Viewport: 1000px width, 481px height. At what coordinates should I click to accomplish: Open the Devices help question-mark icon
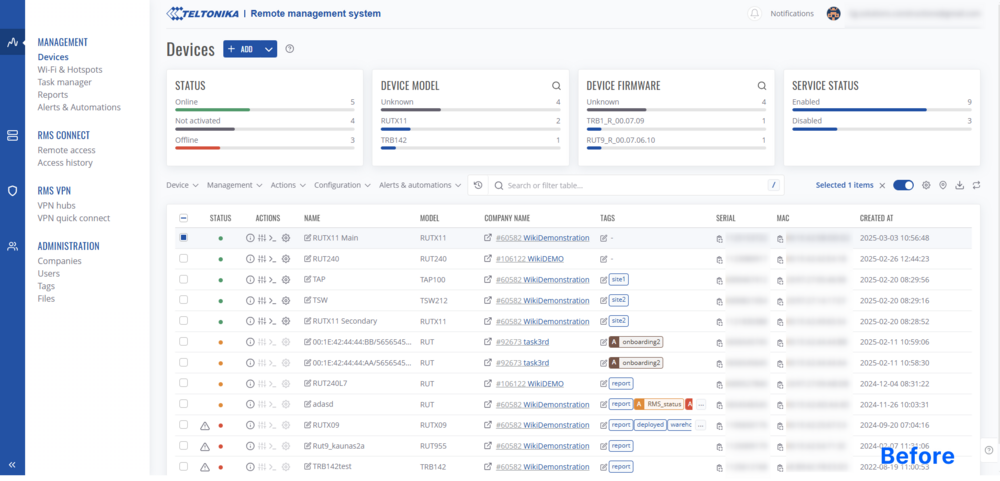coord(290,49)
